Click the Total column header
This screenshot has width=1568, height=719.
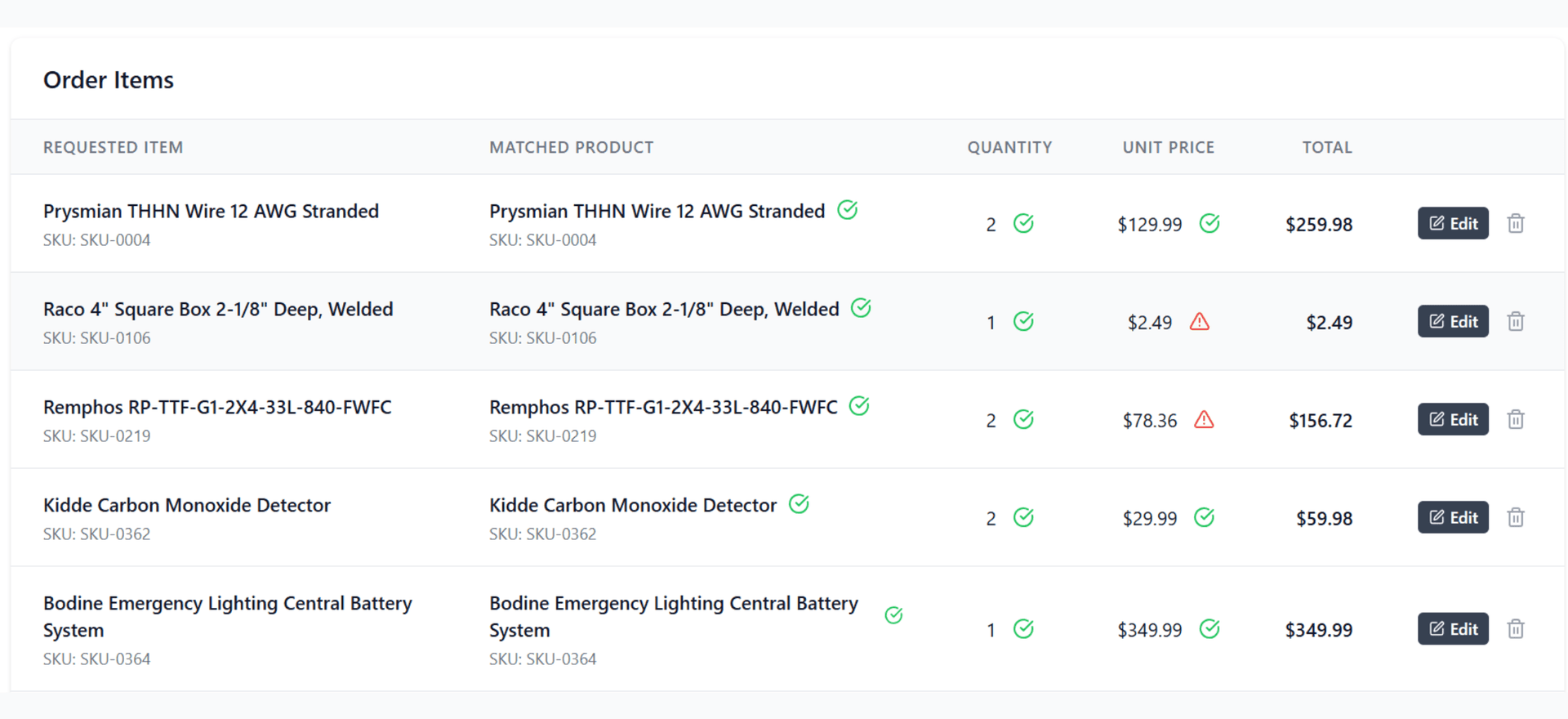click(x=1327, y=147)
